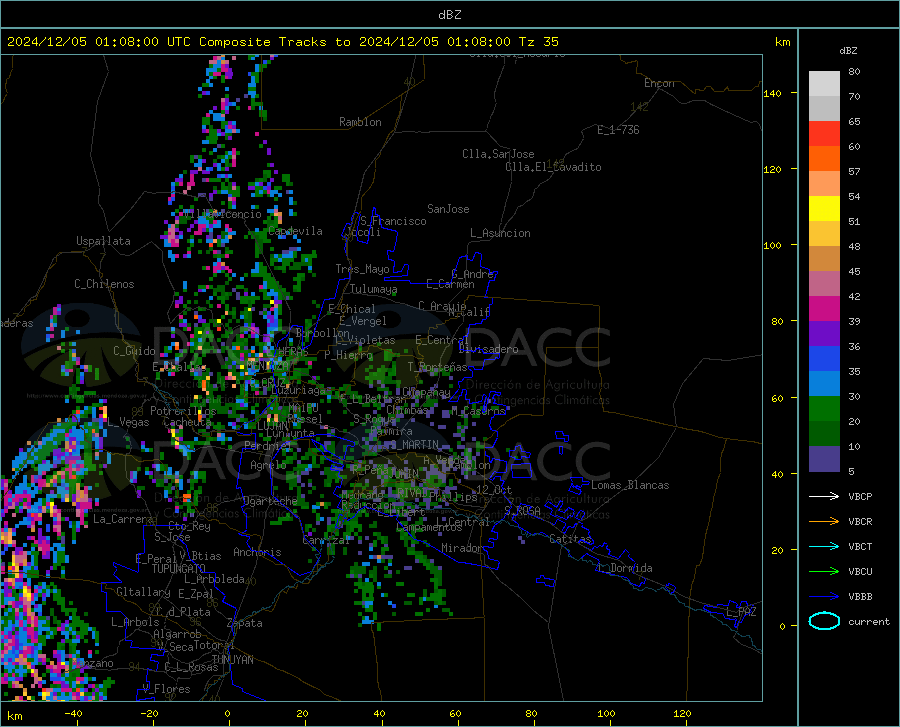
Task: Click the 'L_PAZ' map label
Action: pyautogui.click(x=741, y=612)
